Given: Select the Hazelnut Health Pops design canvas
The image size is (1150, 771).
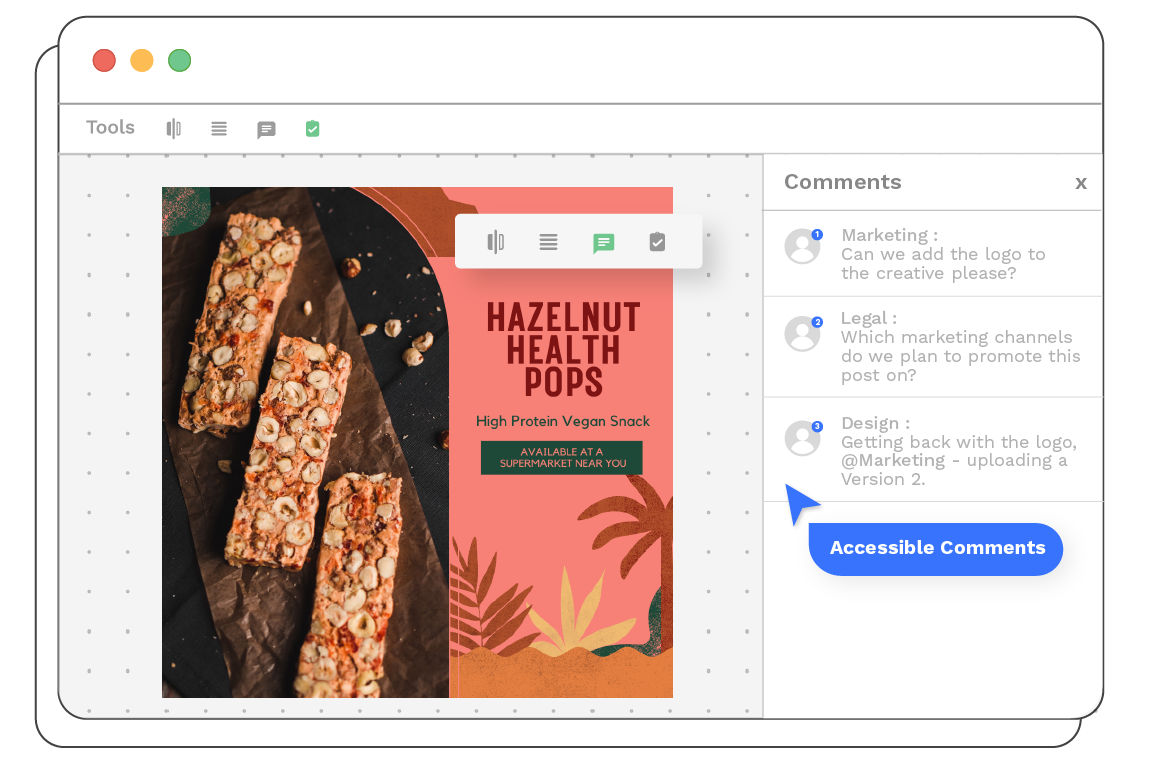Looking at the screenshot, I should point(417,442).
